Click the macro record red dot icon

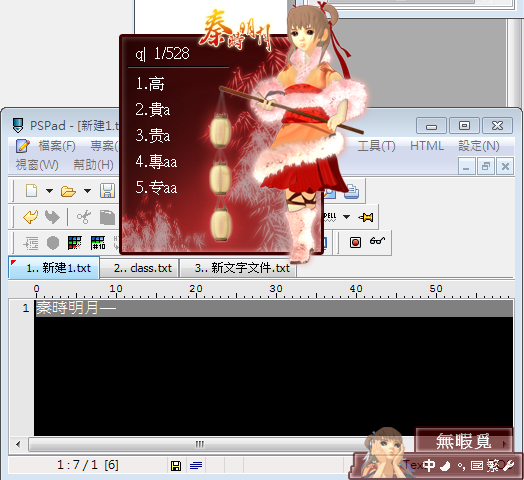pos(355,242)
